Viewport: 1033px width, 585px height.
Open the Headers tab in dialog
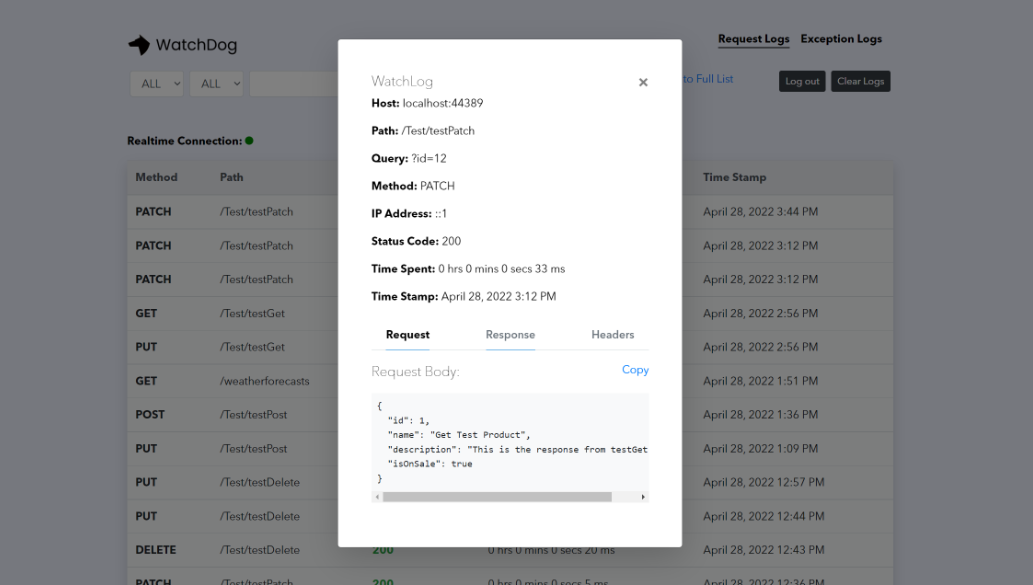612,335
